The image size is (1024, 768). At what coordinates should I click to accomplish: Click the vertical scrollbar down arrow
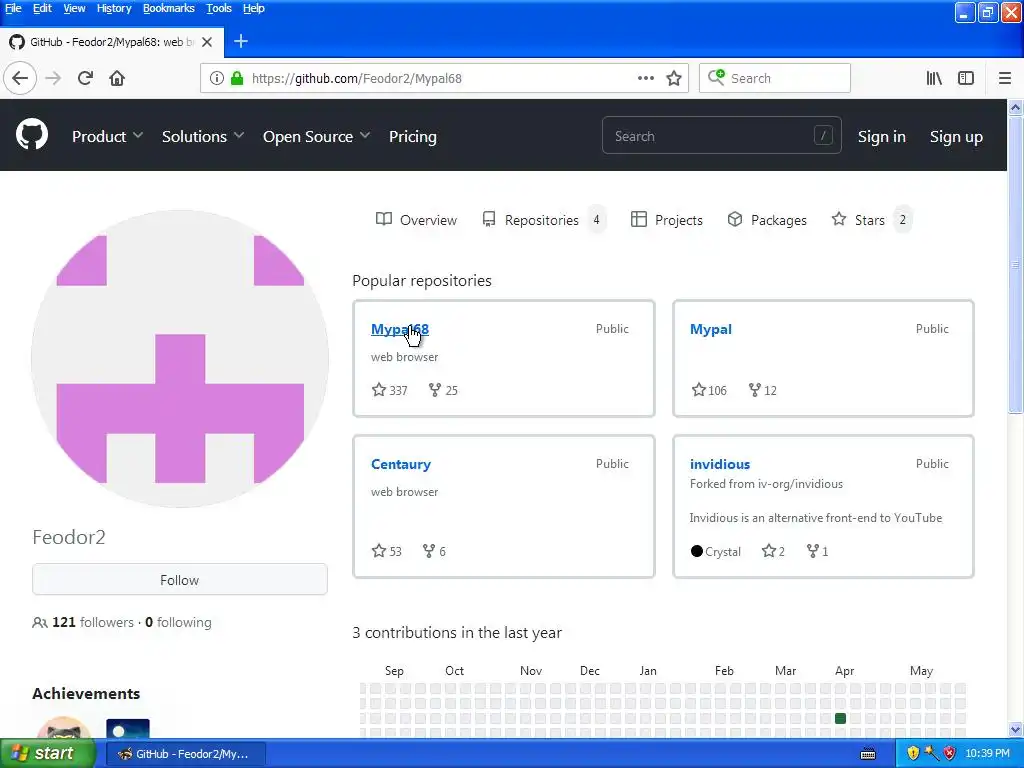point(1015,729)
